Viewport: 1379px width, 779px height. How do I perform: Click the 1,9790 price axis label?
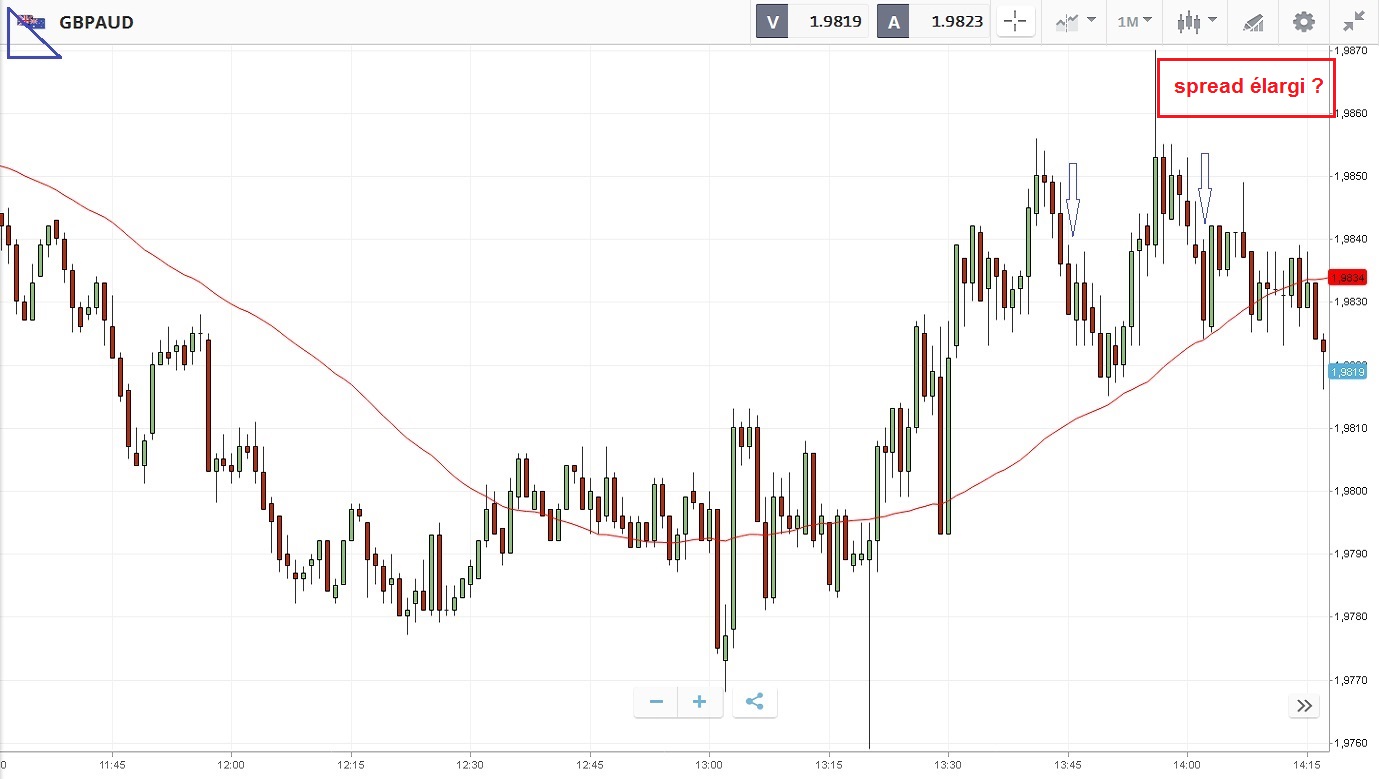point(1349,555)
